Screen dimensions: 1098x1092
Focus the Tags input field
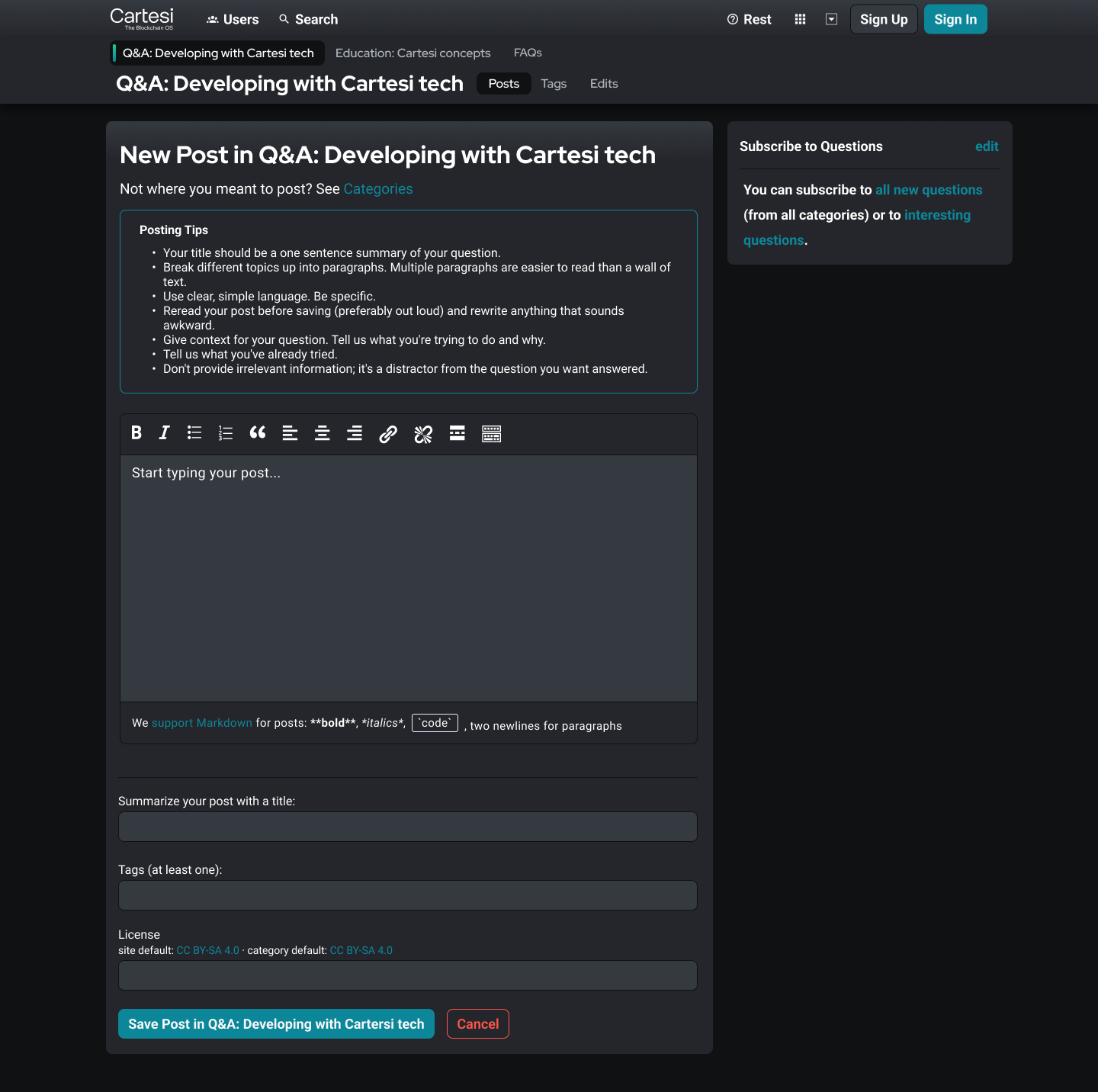(x=408, y=895)
